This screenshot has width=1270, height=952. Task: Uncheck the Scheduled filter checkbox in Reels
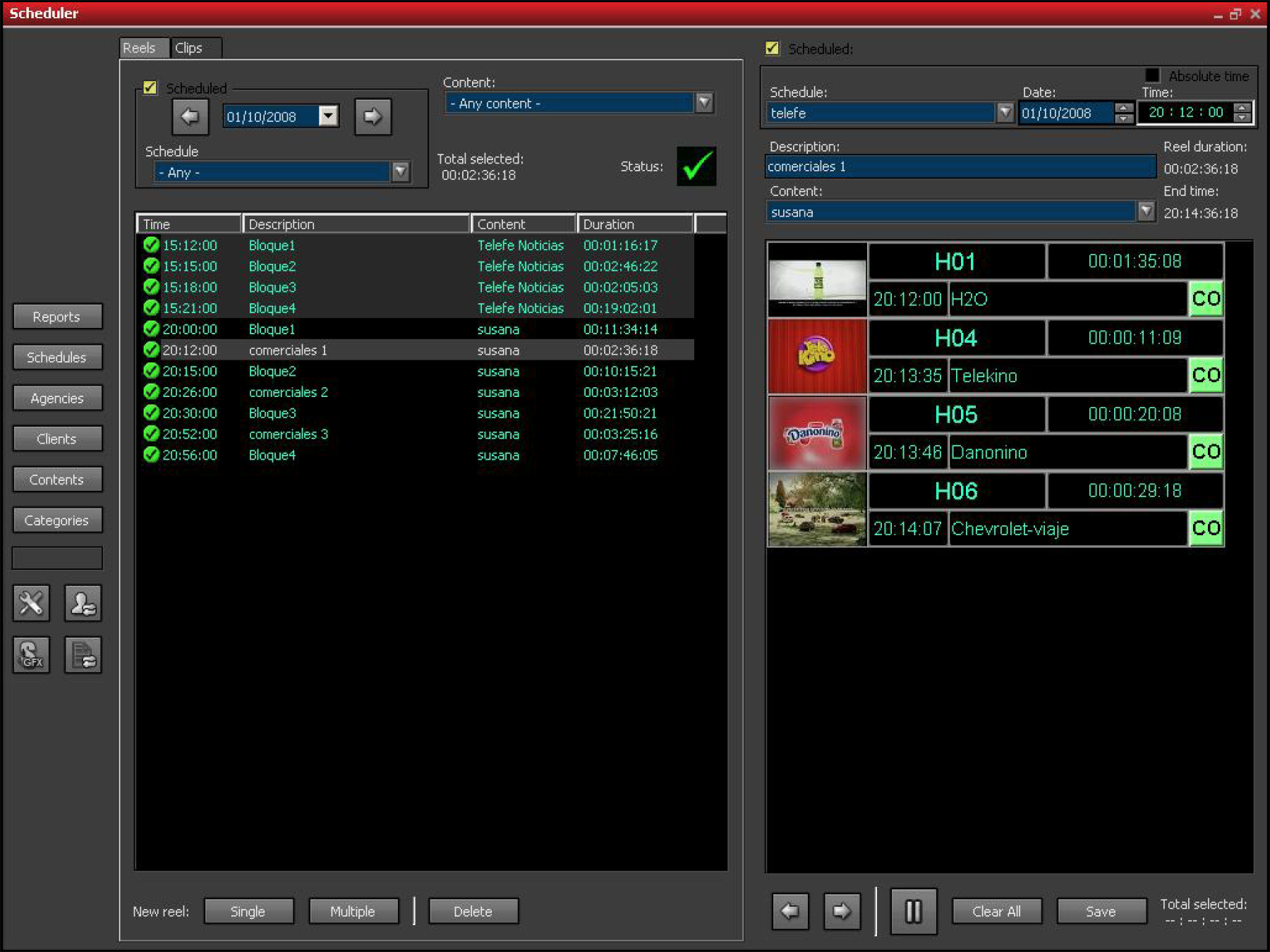pos(150,87)
